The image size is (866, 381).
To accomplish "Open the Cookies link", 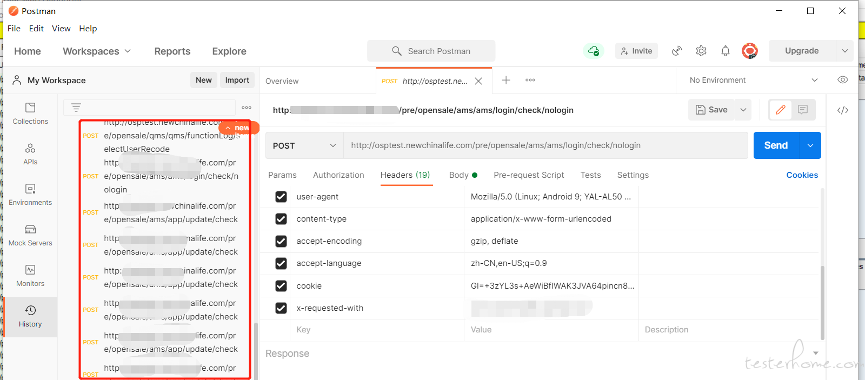I will [x=802, y=175].
